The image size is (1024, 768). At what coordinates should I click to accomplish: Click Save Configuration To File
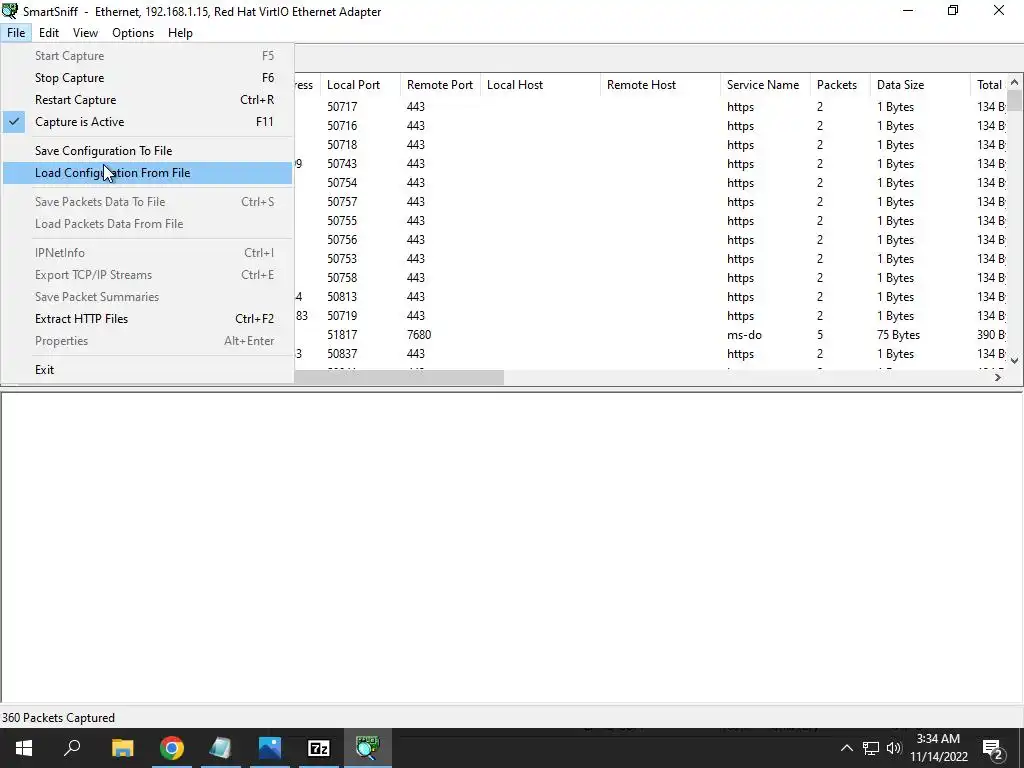click(148, 151)
